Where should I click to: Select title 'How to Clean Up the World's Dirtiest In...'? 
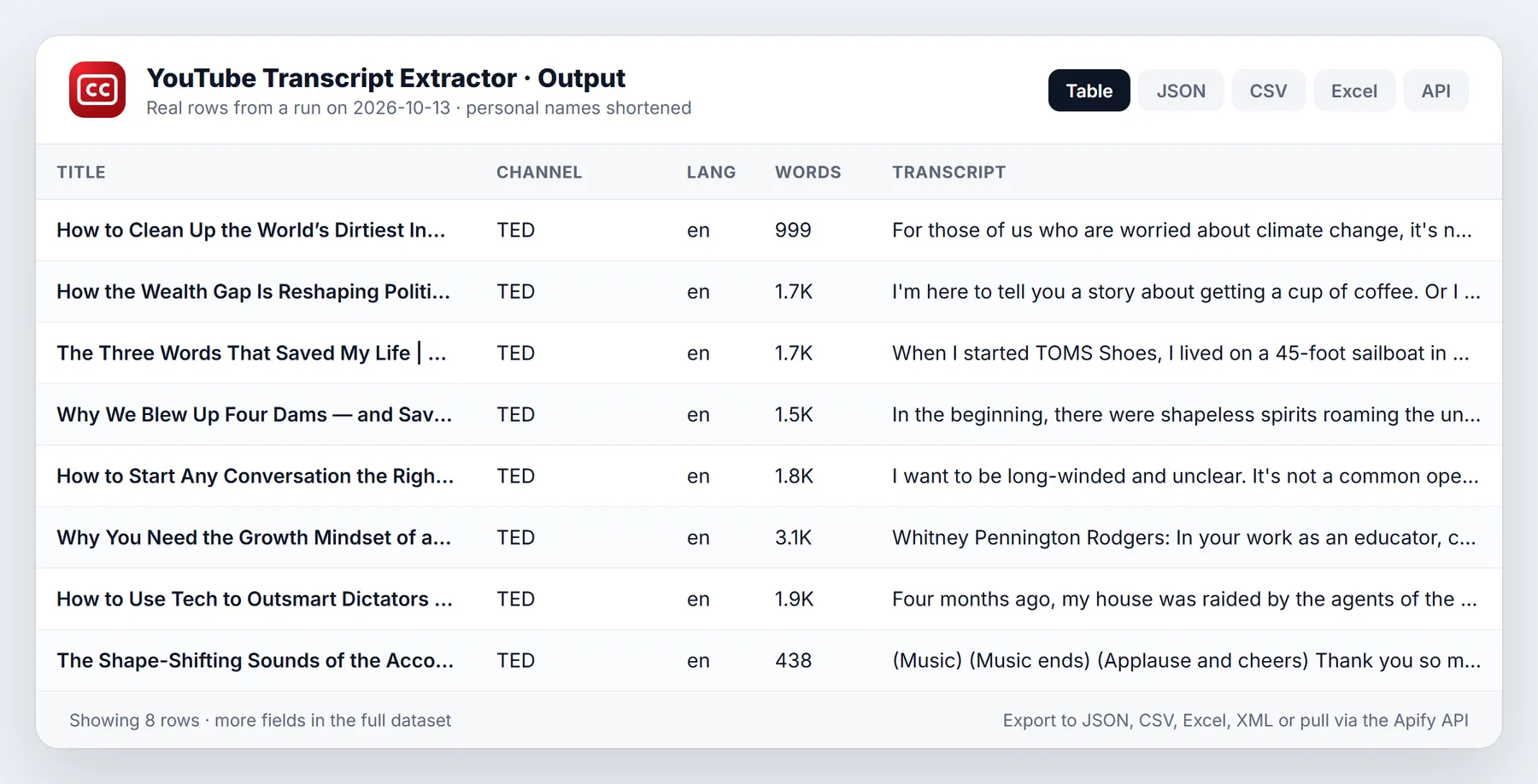(251, 230)
